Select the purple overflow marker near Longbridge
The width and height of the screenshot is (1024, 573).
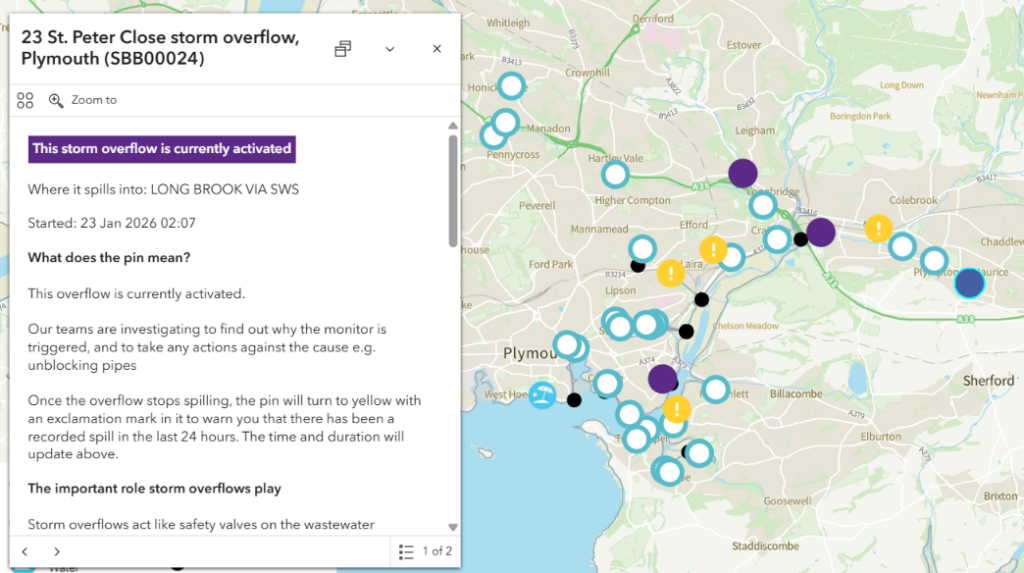coord(742,173)
